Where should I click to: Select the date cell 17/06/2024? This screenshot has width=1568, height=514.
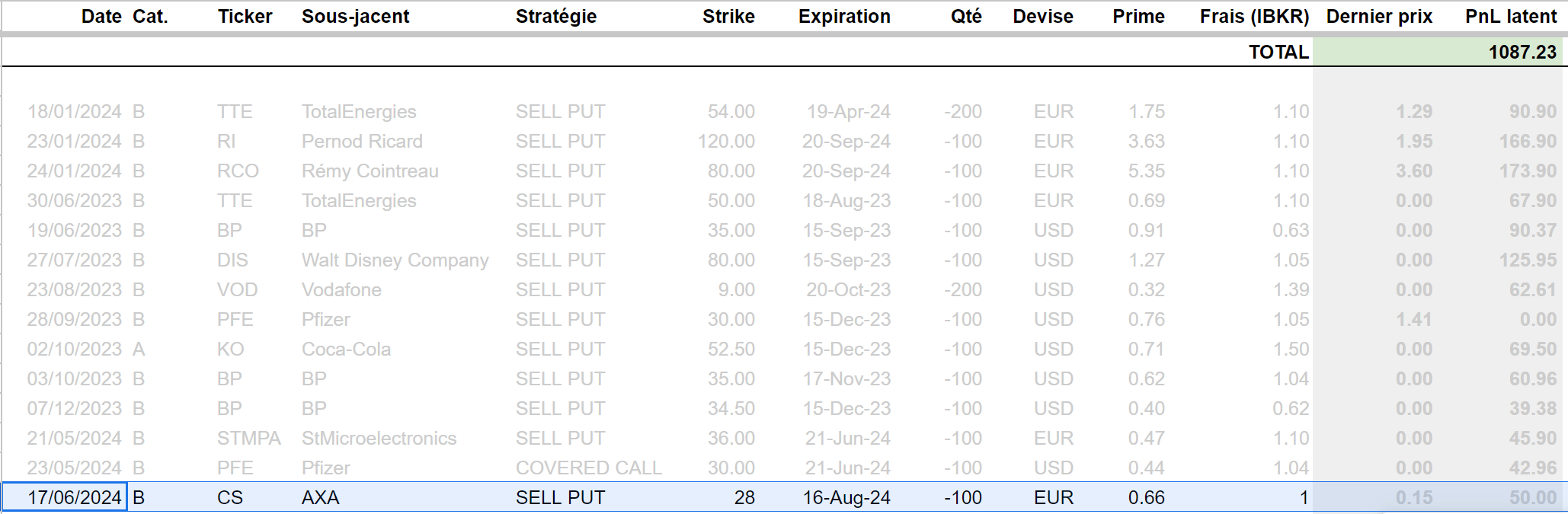[64, 497]
